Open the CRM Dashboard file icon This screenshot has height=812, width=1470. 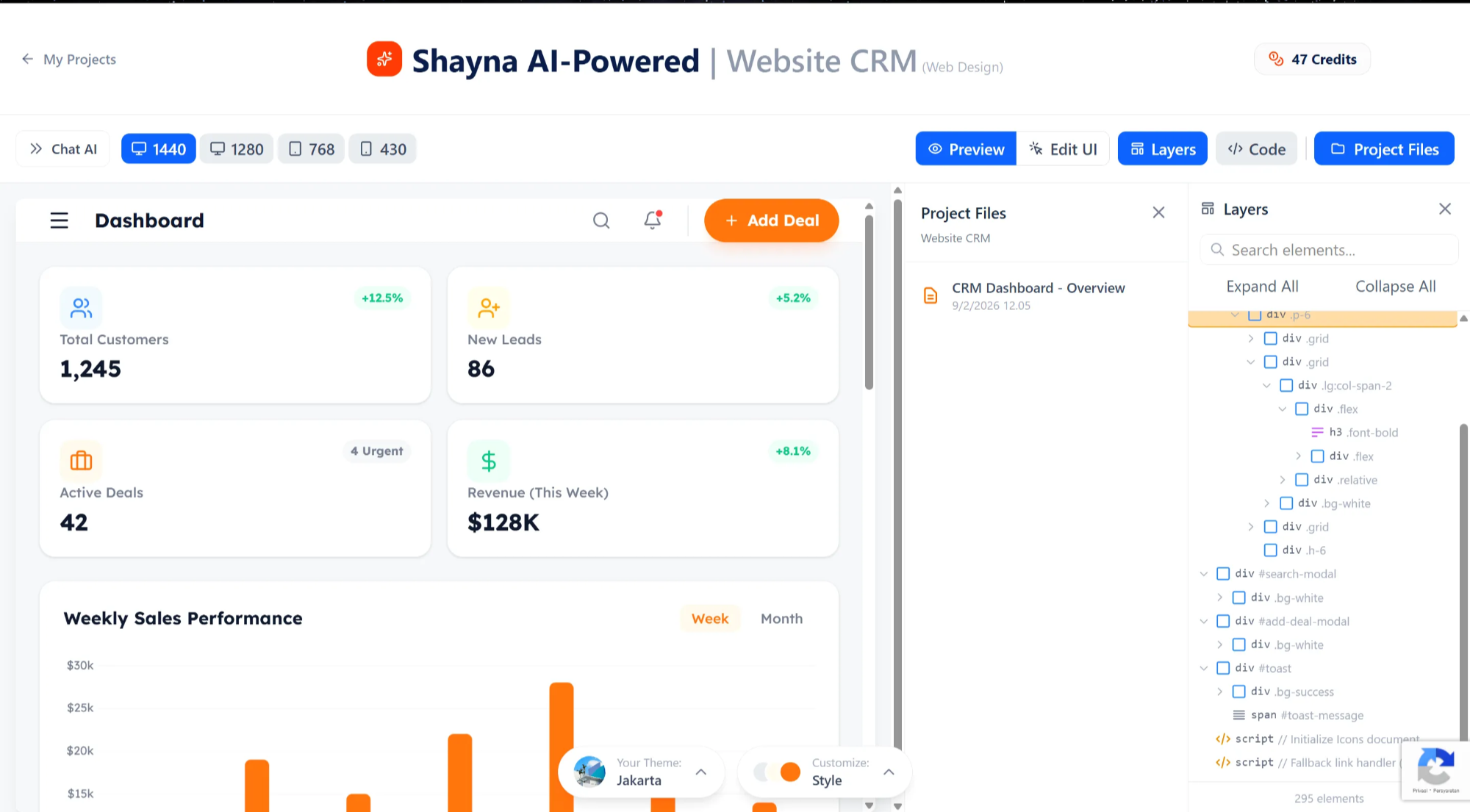931,295
